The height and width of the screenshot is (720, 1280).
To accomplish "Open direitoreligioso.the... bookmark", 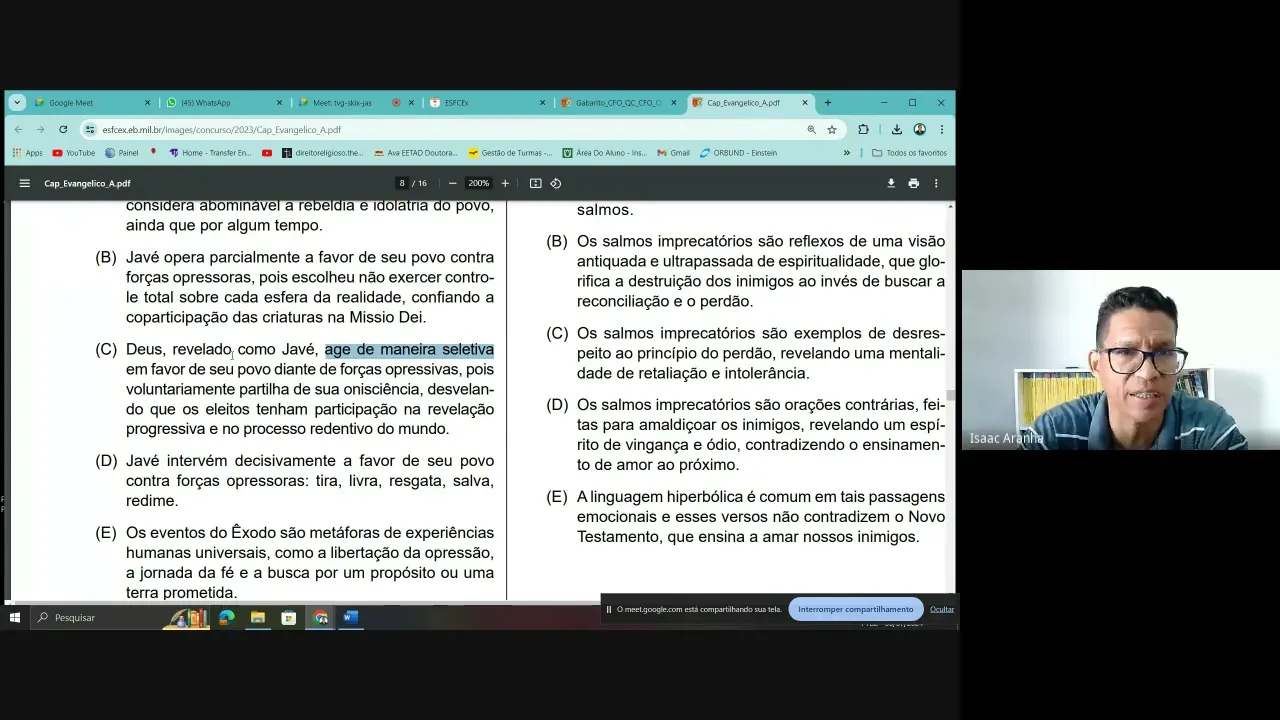I will 323,153.
